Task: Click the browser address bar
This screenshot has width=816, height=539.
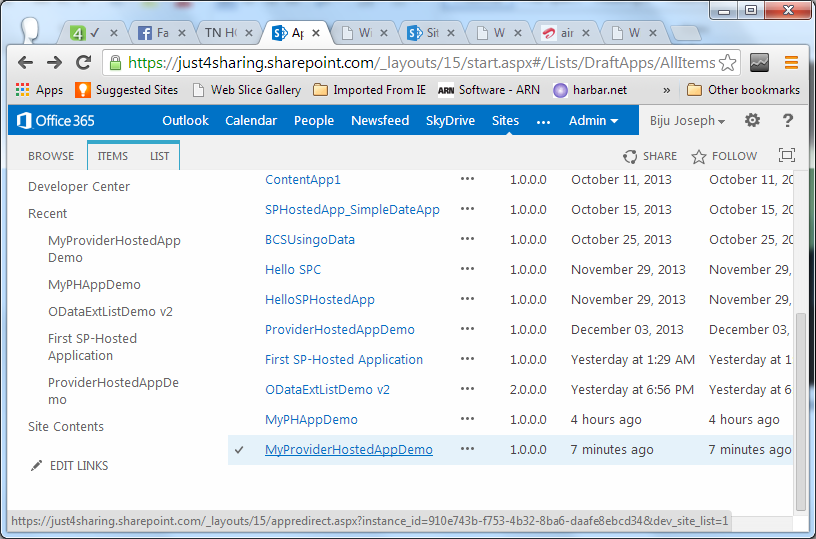Action: point(420,62)
